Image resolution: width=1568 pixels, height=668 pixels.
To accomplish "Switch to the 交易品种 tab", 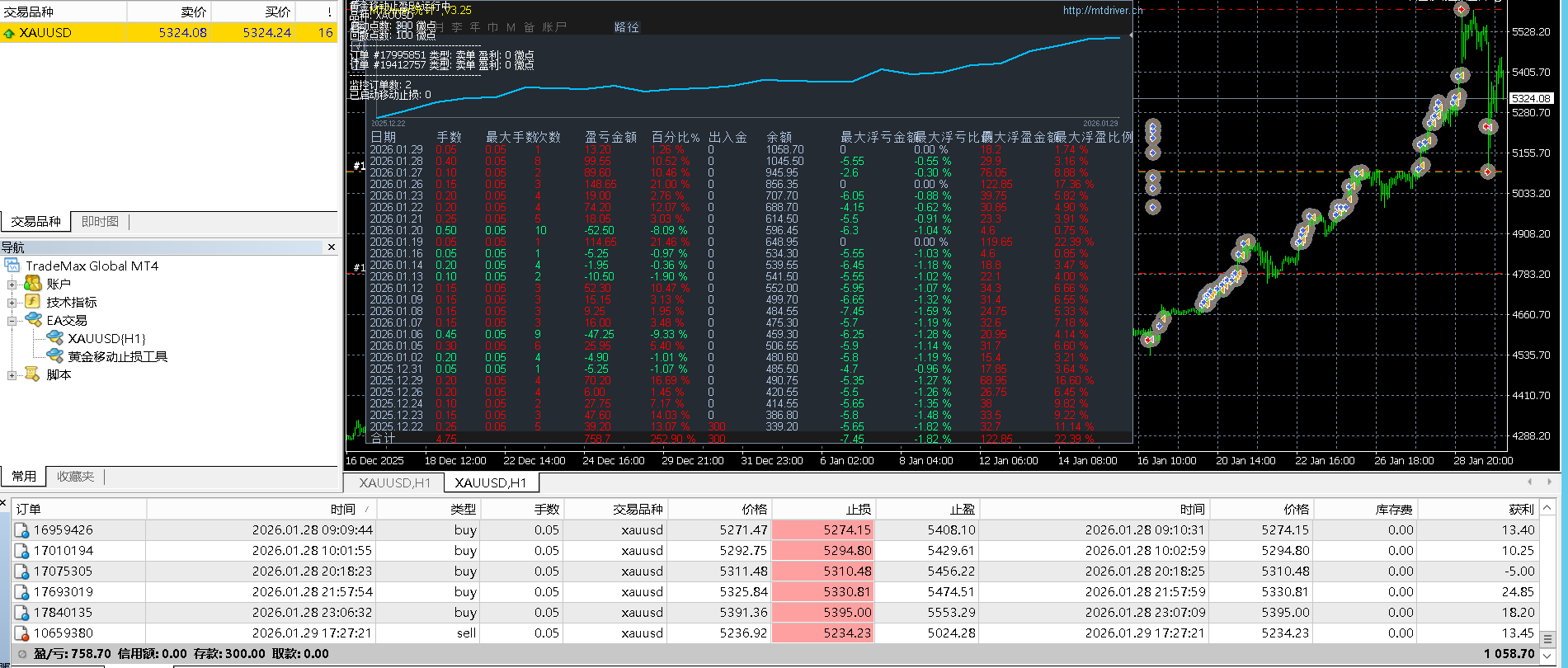I will pyautogui.click(x=36, y=222).
